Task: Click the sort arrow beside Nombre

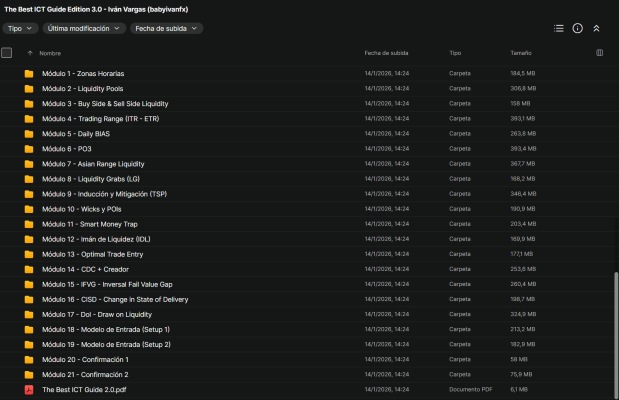Action: point(30,53)
